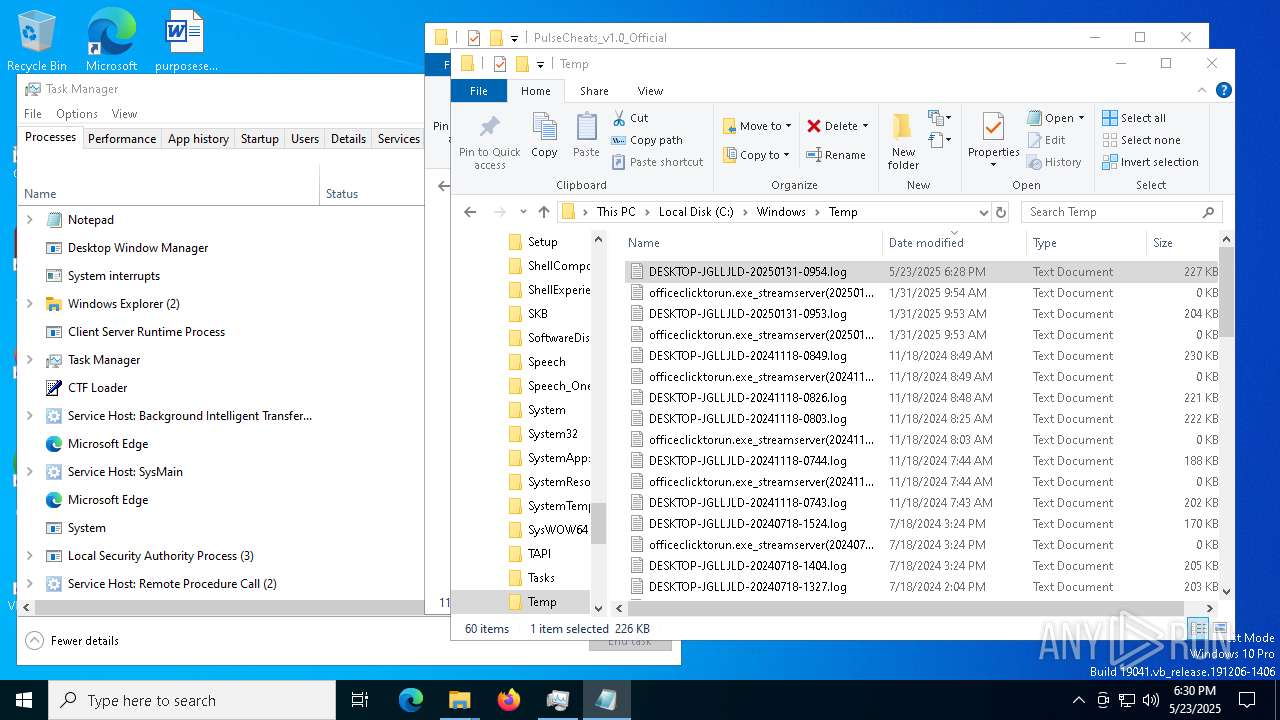Select Tasks folder in navigation tree
Viewport: 1280px width, 720px height.
point(541,578)
